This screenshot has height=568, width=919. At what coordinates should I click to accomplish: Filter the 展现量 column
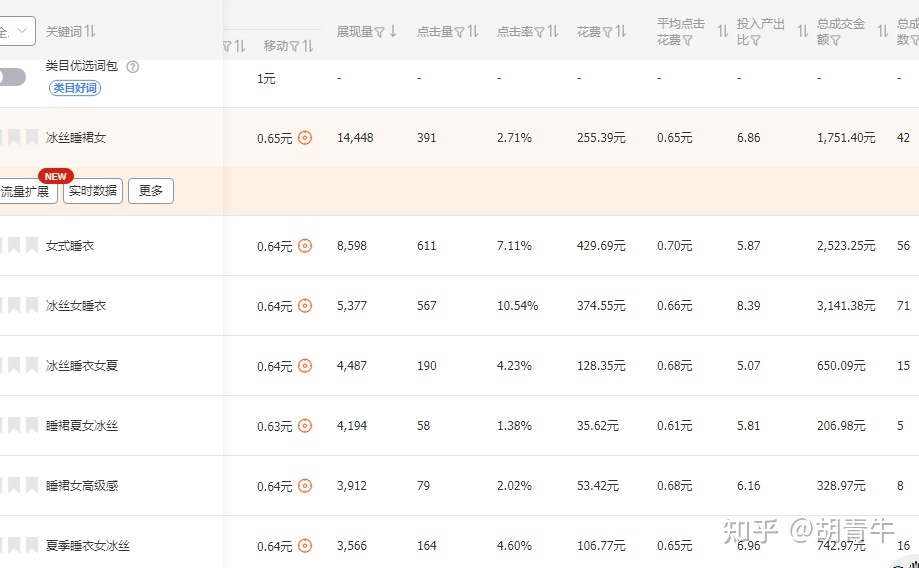[379, 32]
